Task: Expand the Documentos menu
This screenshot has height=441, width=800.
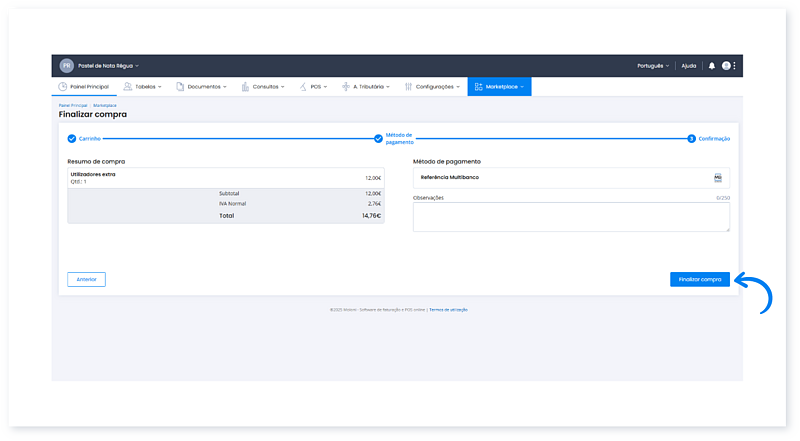Action: click(x=202, y=87)
